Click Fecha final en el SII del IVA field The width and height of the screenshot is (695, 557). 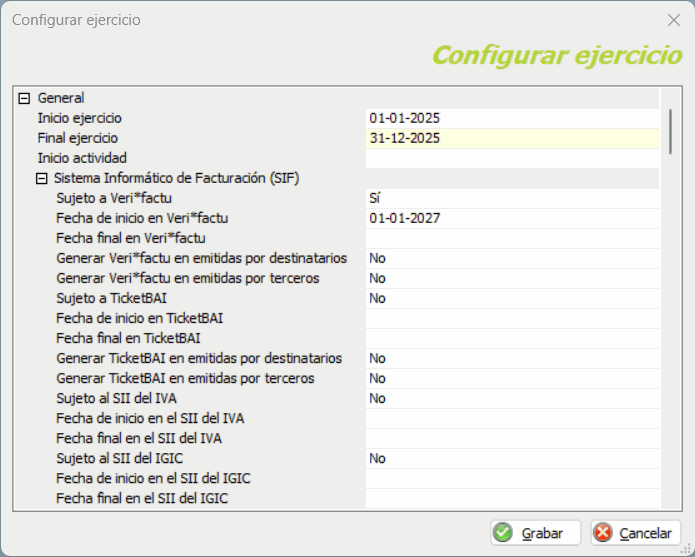click(x=512, y=438)
